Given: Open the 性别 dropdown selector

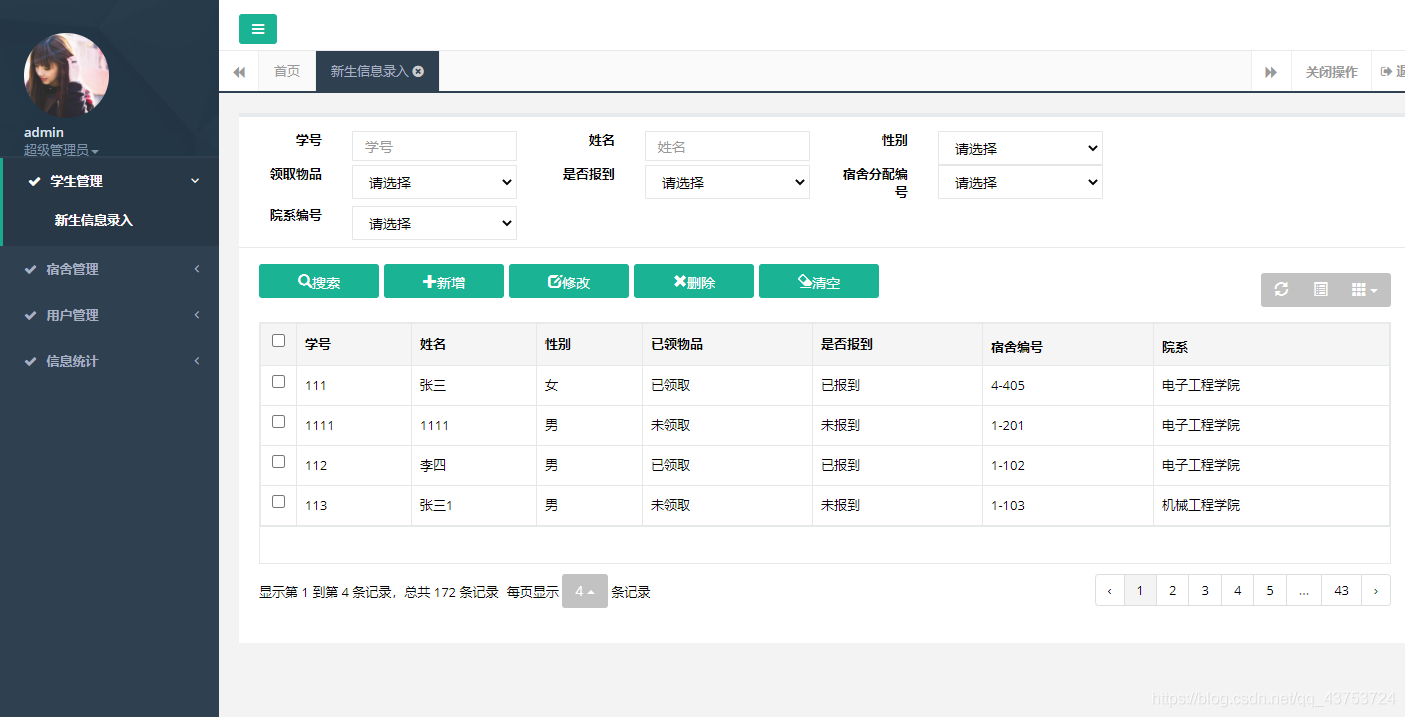Looking at the screenshot, I should point(1019,148).
